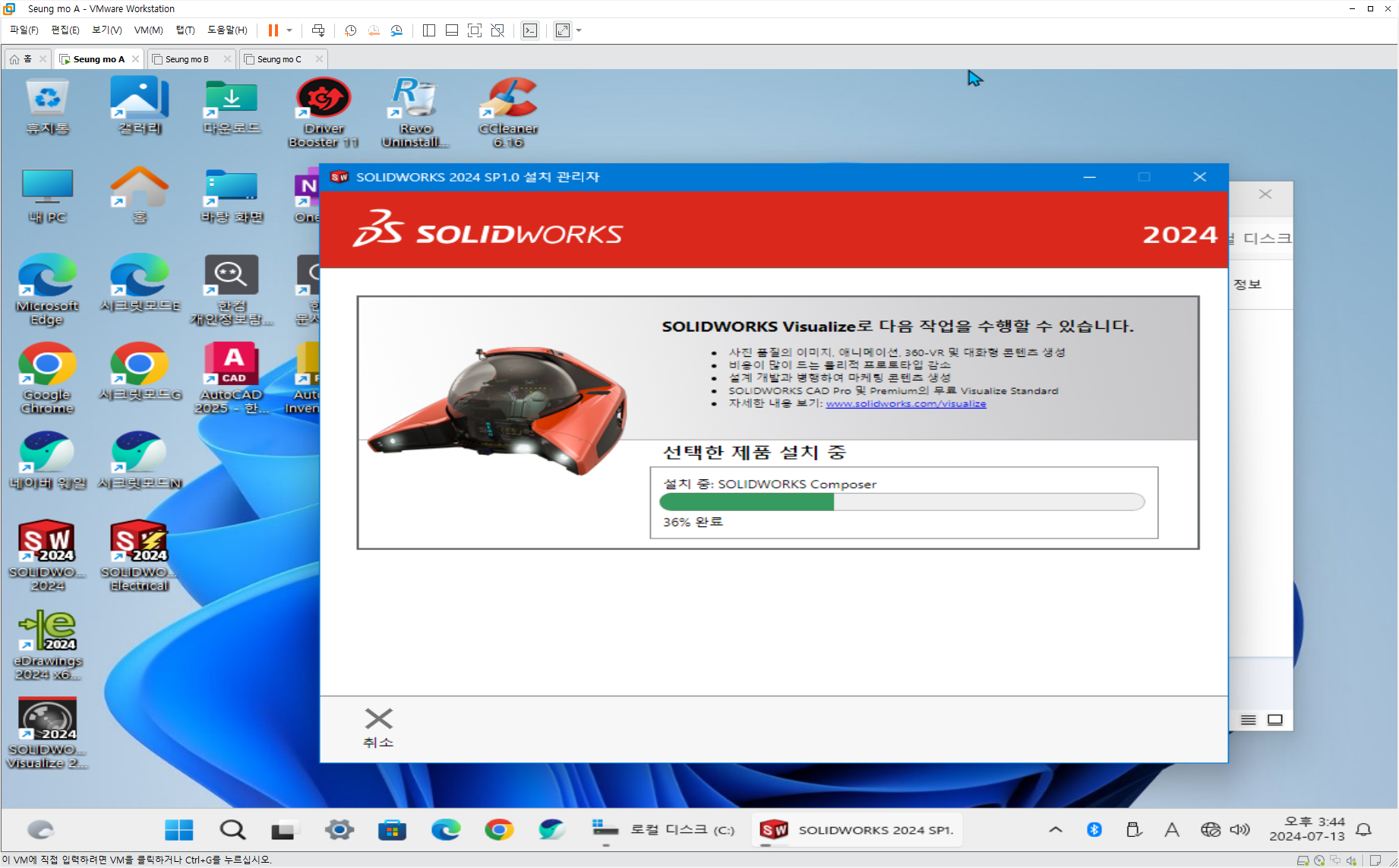This screenshot has height=868, width=1399.
Task: Open the notification bell in taskbar
Action: pos(1364,830)
